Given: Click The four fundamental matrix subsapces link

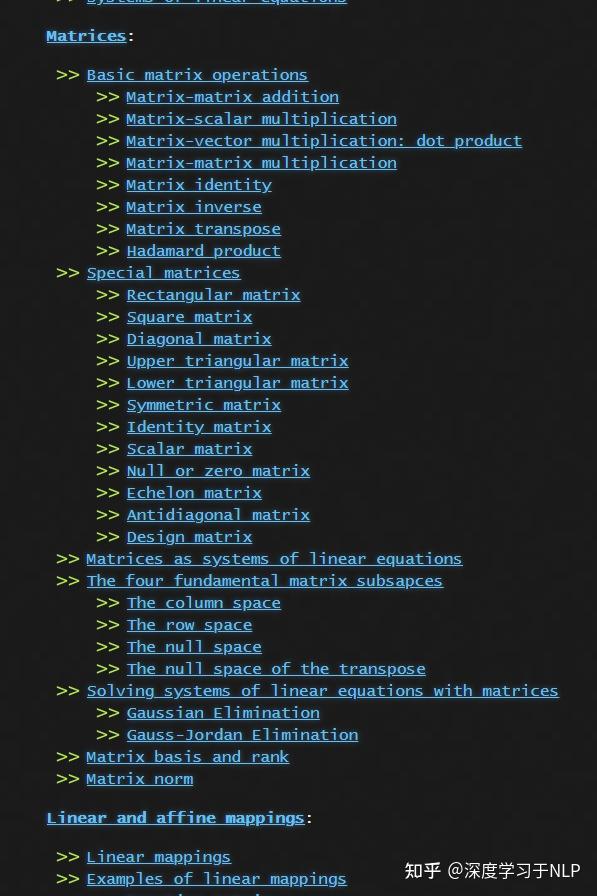Looking at the screenshot, I should (265, 581).
